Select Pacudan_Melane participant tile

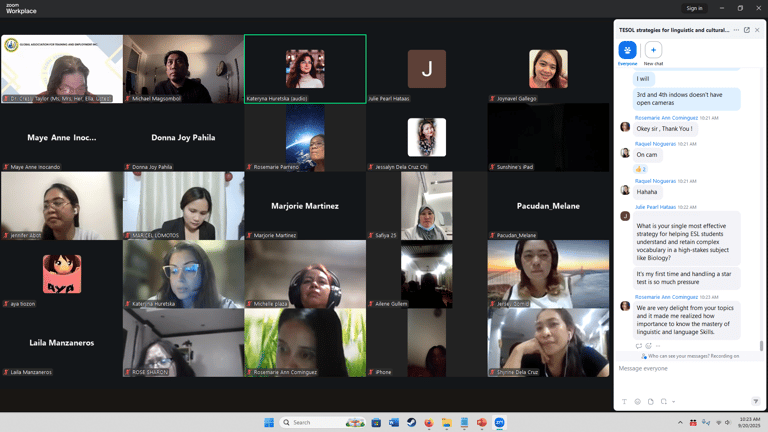(548, 206)
